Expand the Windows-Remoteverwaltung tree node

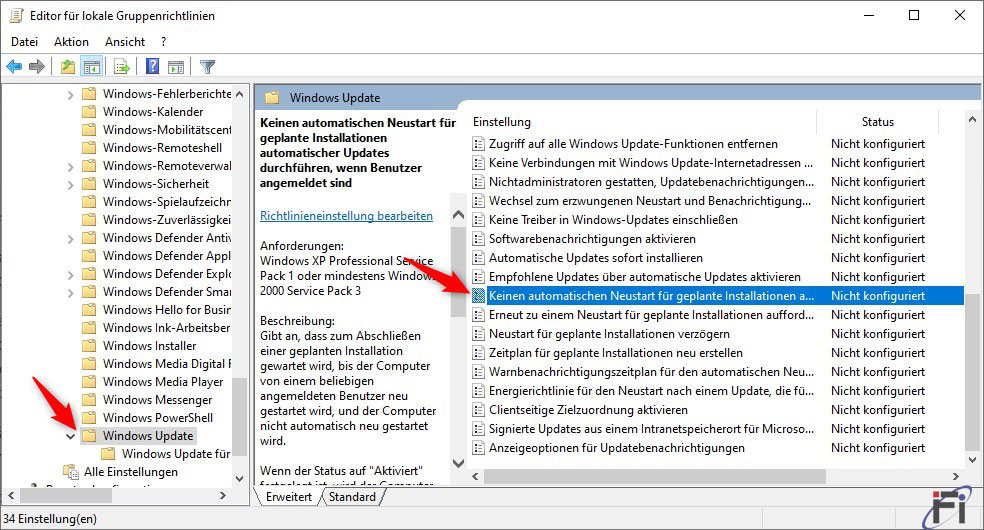(x=70, y=167)
